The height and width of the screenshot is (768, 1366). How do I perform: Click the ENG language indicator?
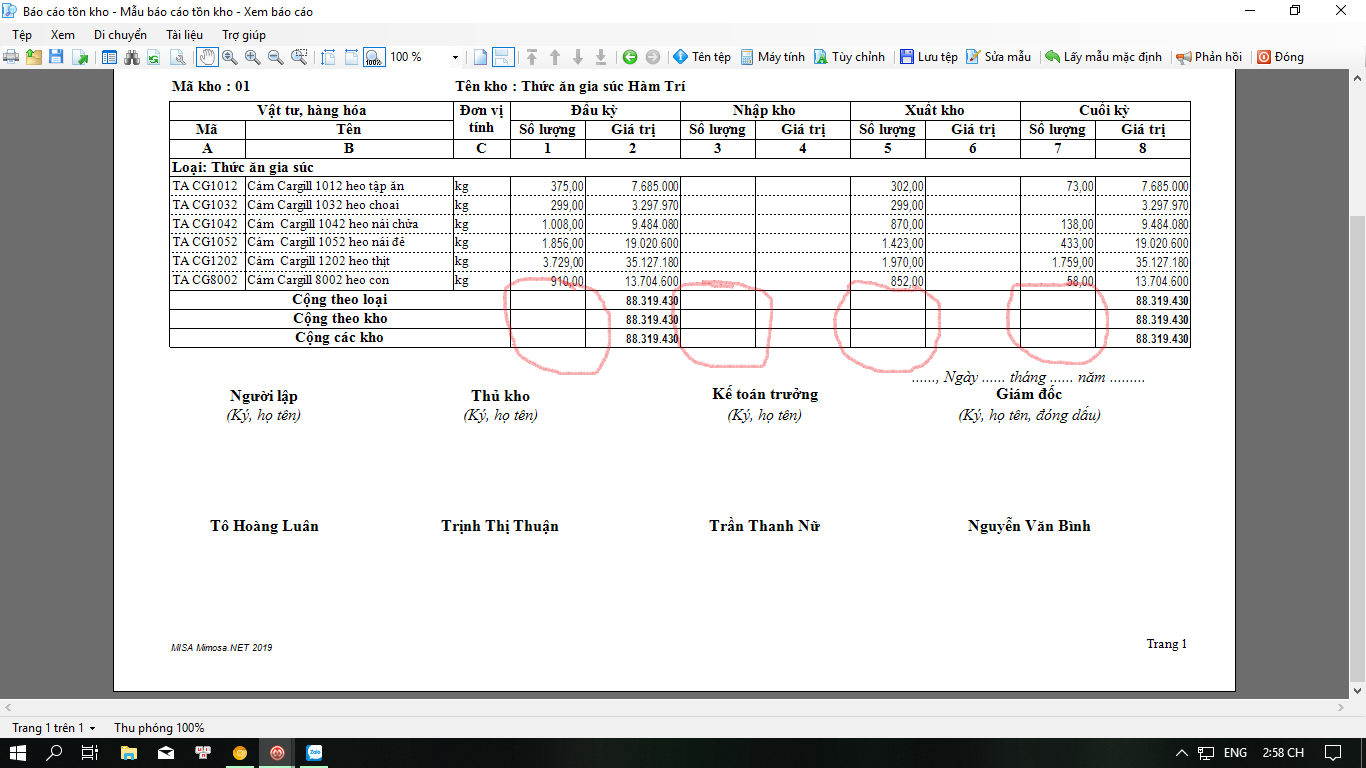click(x=1235, y=752)
